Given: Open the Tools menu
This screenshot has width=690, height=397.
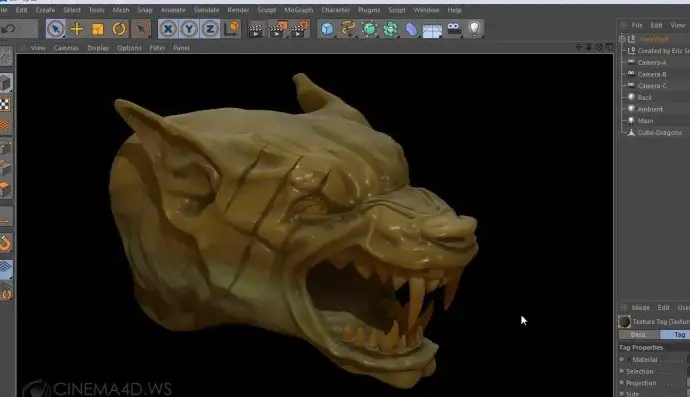Looking at the screenshot, I should 96,10.
